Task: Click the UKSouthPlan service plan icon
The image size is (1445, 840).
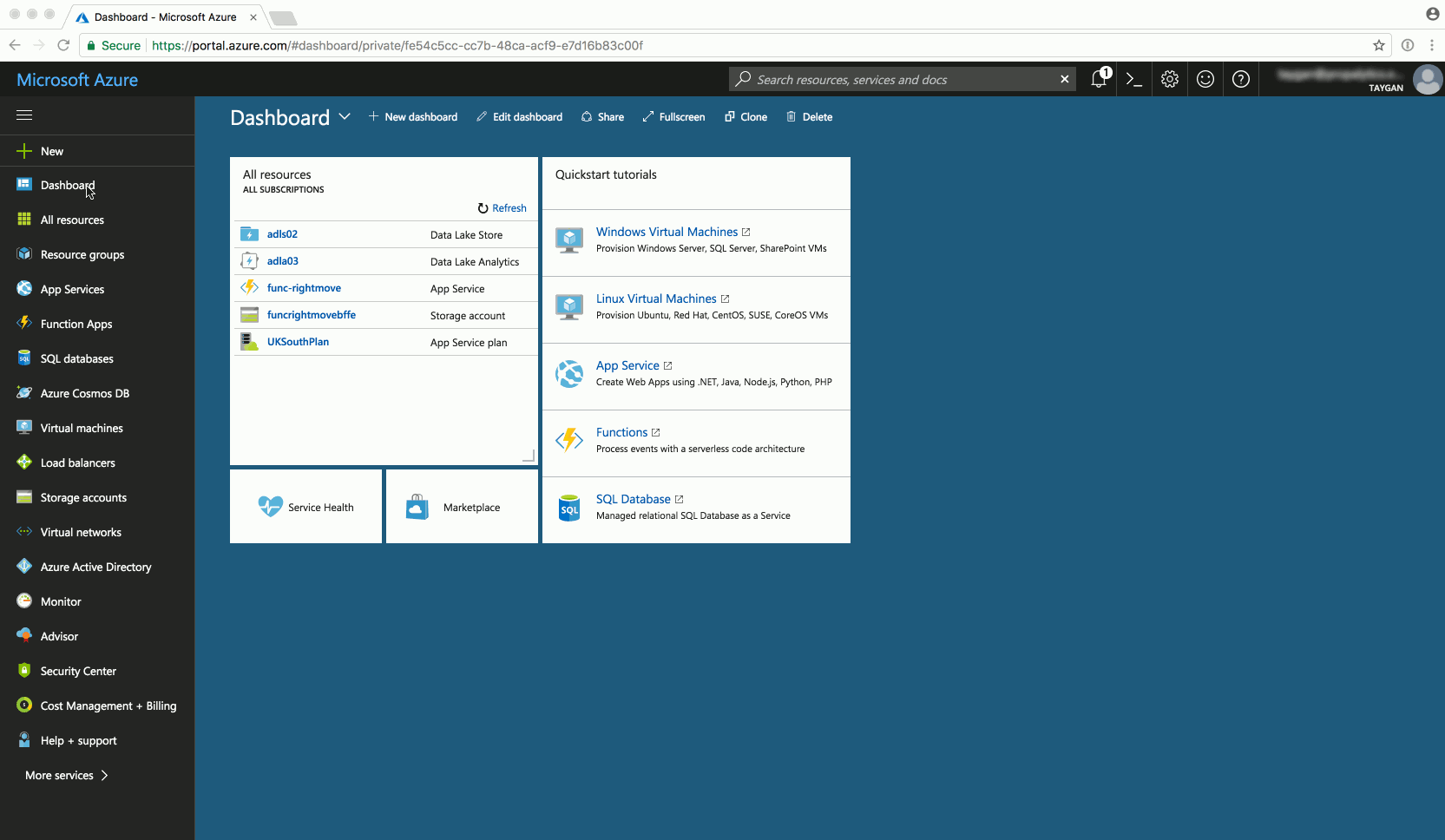Action: click(249, 342)
